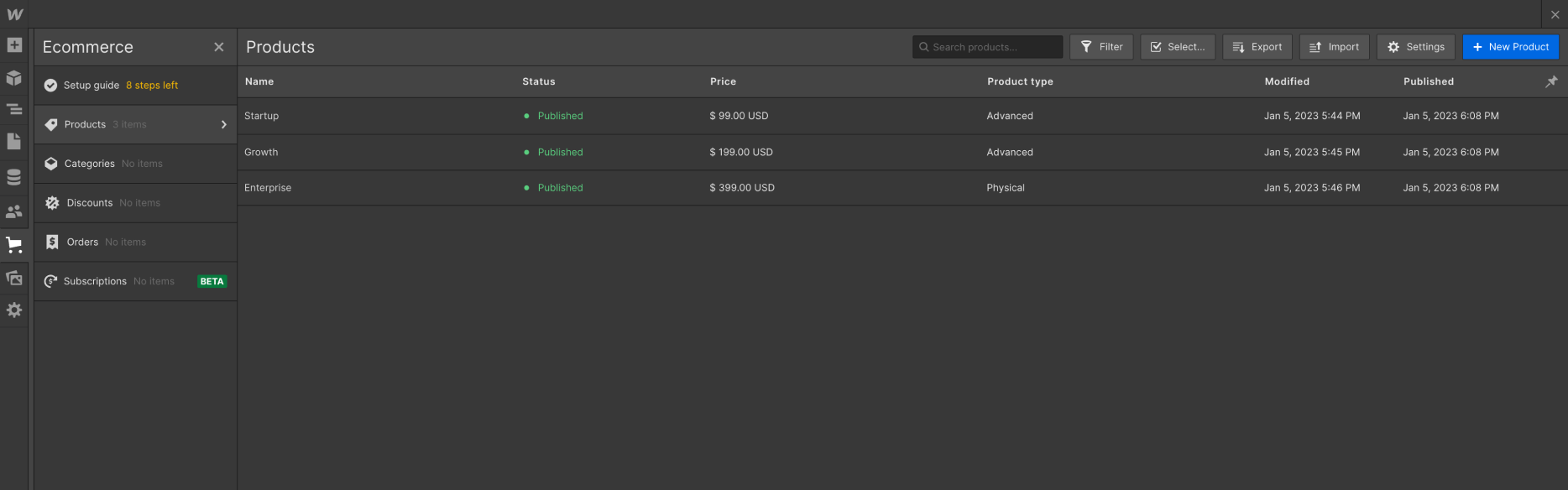1568x490 pixels.
Task: Open the Export options
Action: click(x=1257, y=46)
